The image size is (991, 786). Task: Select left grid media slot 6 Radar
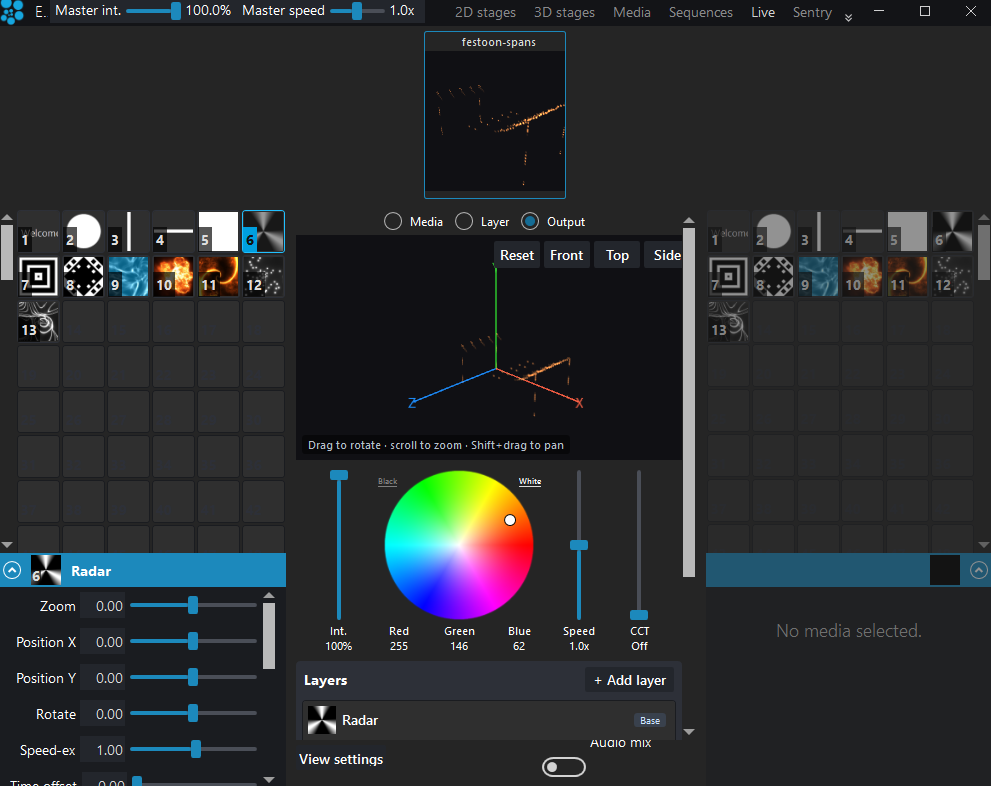click(x=264, y=231)
